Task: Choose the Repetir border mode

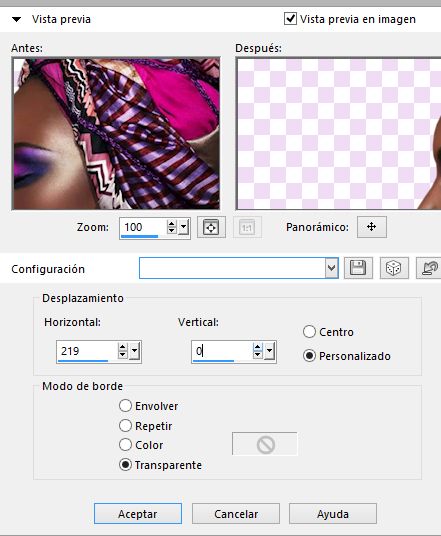Action: pos(125,426)
